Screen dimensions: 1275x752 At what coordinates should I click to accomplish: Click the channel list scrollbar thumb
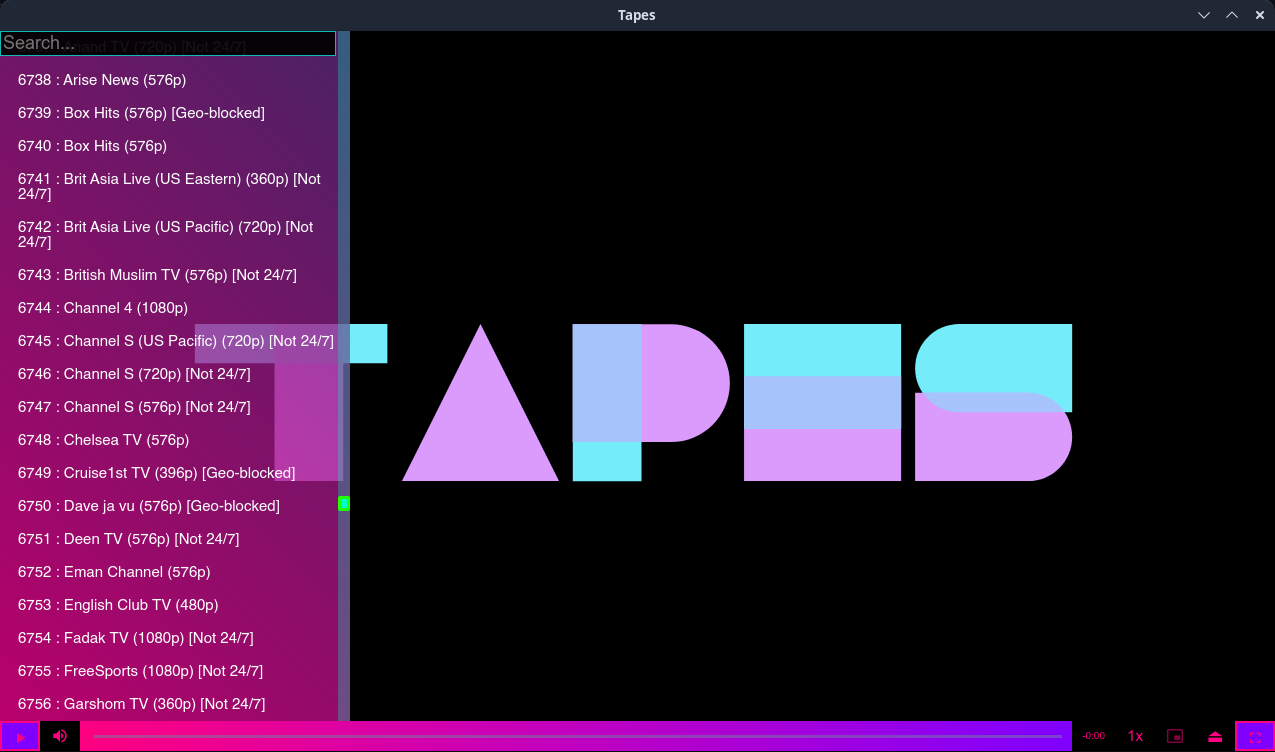pos(344,503)
